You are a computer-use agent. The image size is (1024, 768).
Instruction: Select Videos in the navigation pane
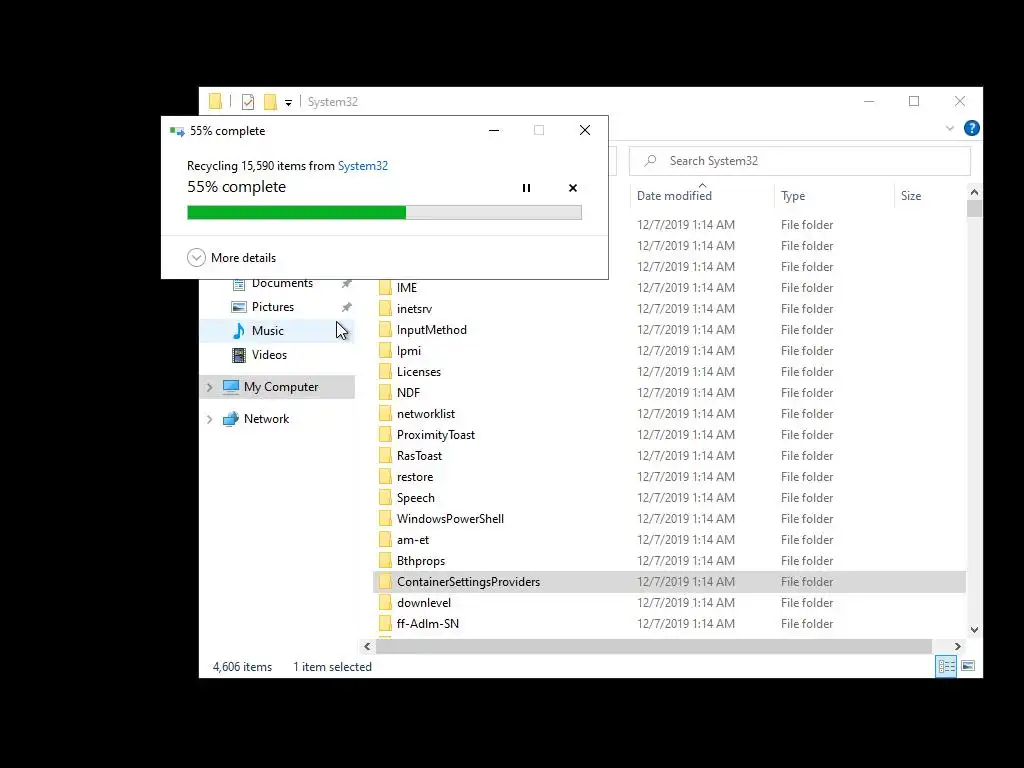(x=269, y=355)
